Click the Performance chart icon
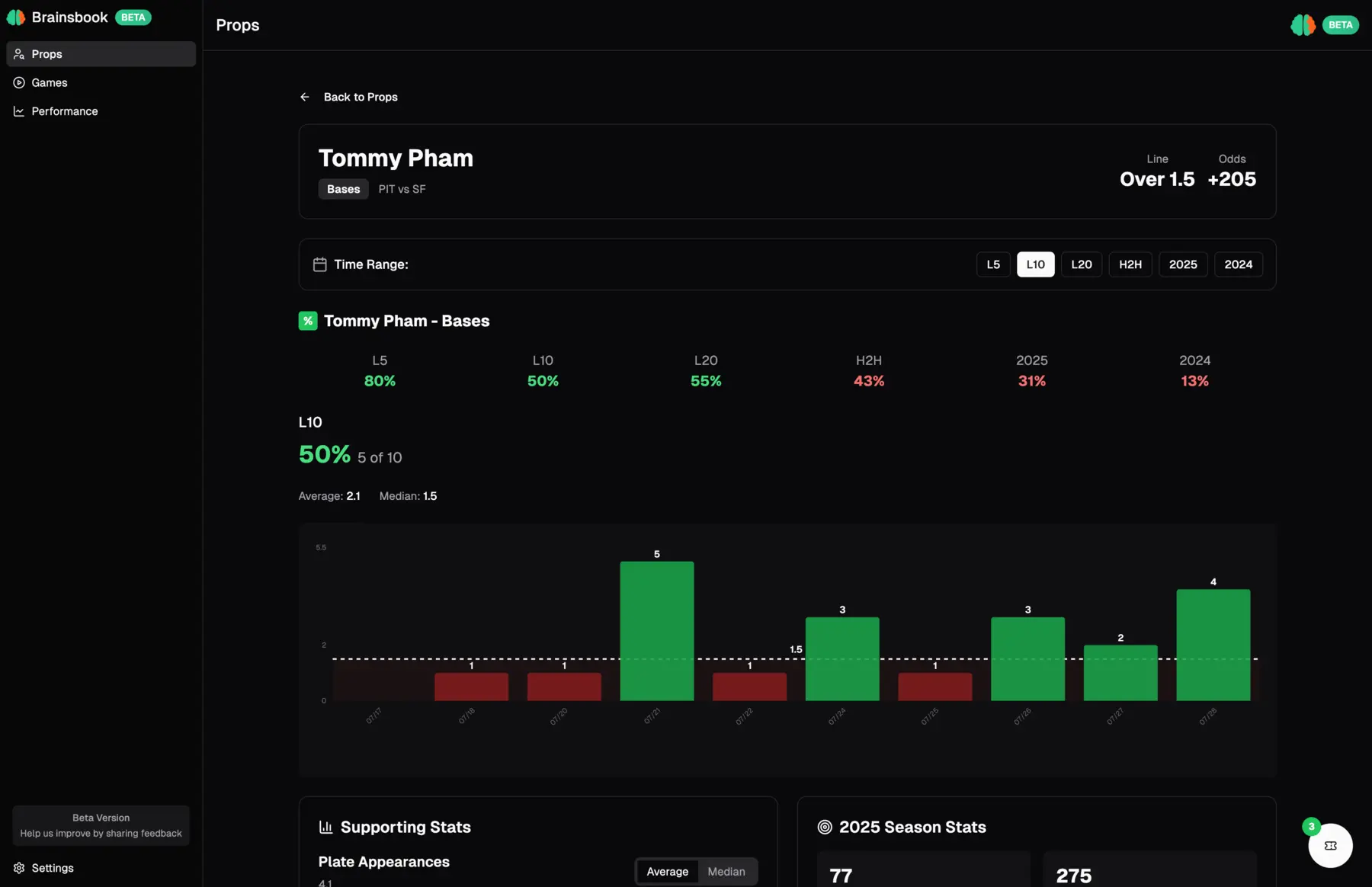1372x887 pixels. click(x=19, y=111)
